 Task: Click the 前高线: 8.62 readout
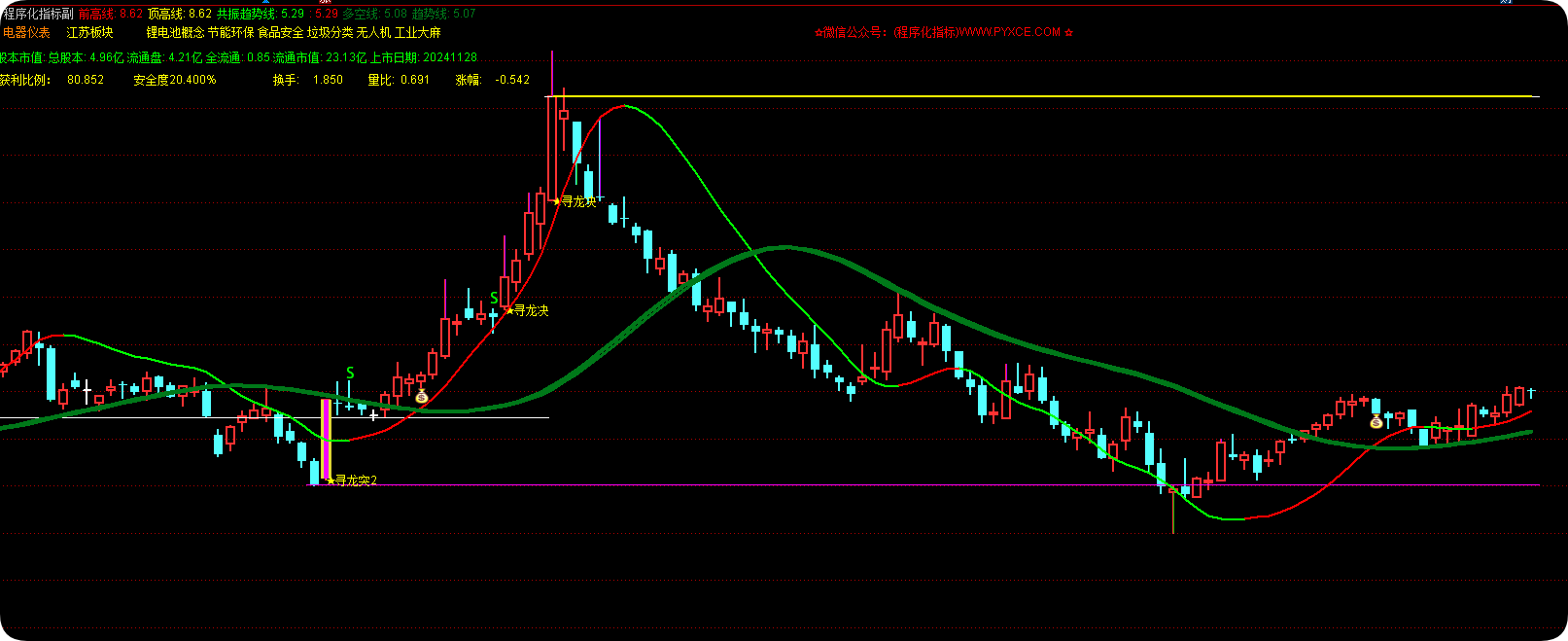click(x=111, y=14)
